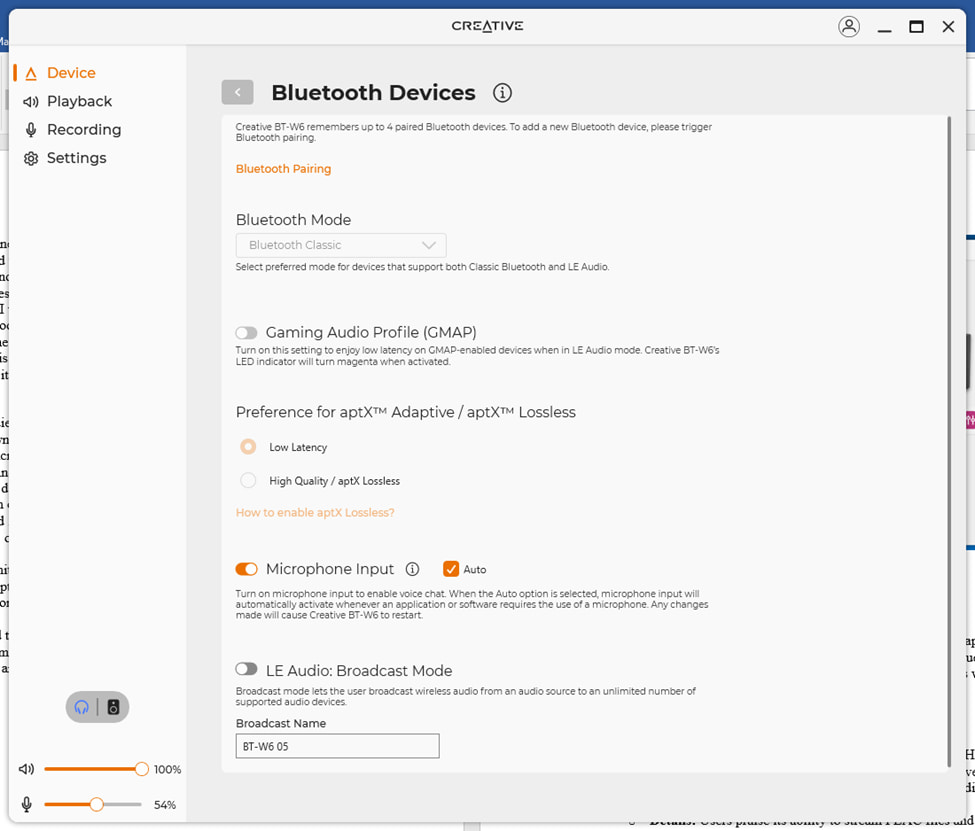The height and width of the screenshot is (831, 975).
Task: Select the High Quality / aptX Lossless option
Action: point(247,480)
